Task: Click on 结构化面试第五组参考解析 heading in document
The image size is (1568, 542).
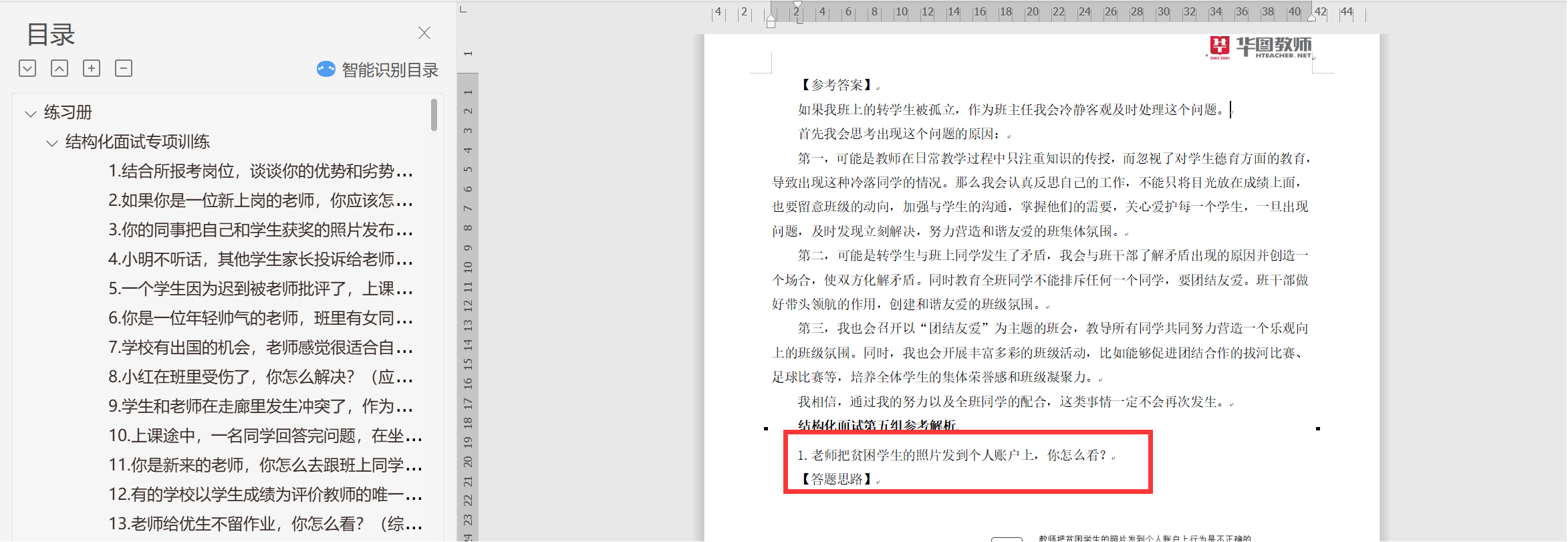Action: tap(878, 425)
